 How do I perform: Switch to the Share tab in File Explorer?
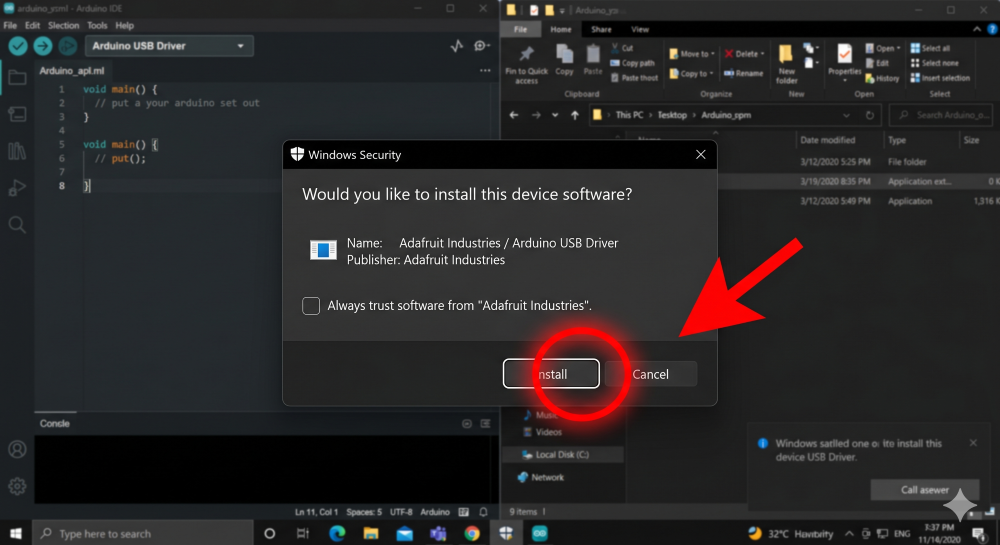coord(601,29)
